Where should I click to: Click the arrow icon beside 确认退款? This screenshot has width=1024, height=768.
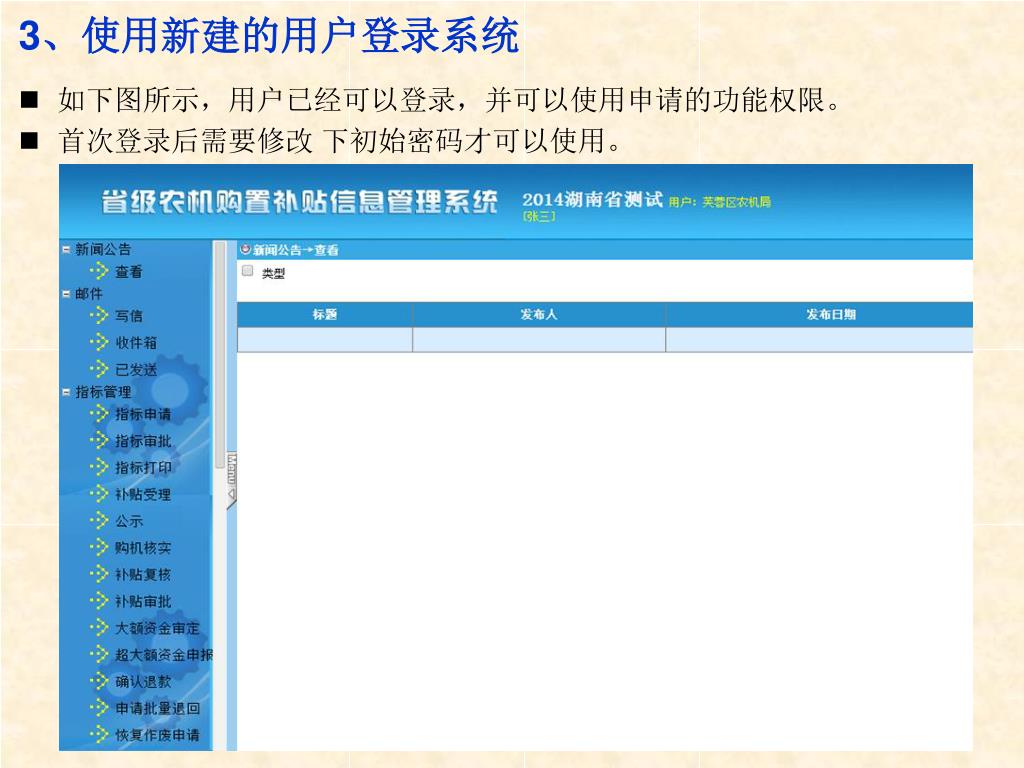click(x=99, y=681)
